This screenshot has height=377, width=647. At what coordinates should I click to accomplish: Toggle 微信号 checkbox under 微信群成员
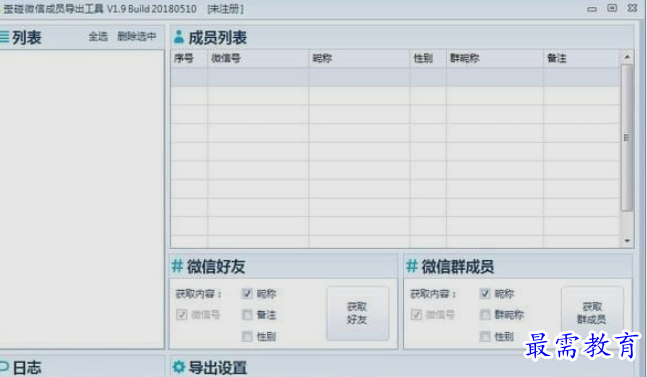416,315
